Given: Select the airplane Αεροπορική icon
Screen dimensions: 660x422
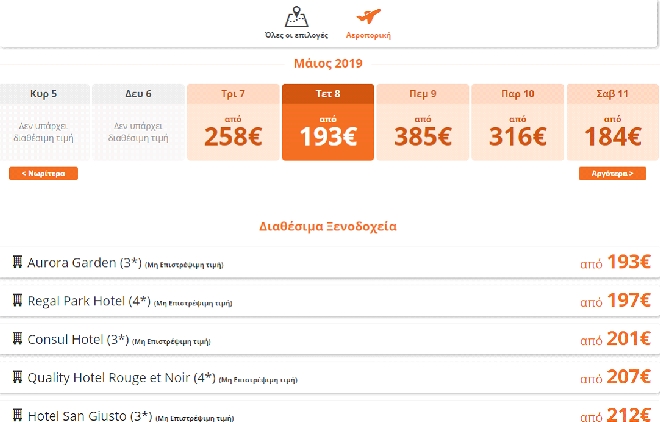Looking at the screenshot, I should point(369,17).
